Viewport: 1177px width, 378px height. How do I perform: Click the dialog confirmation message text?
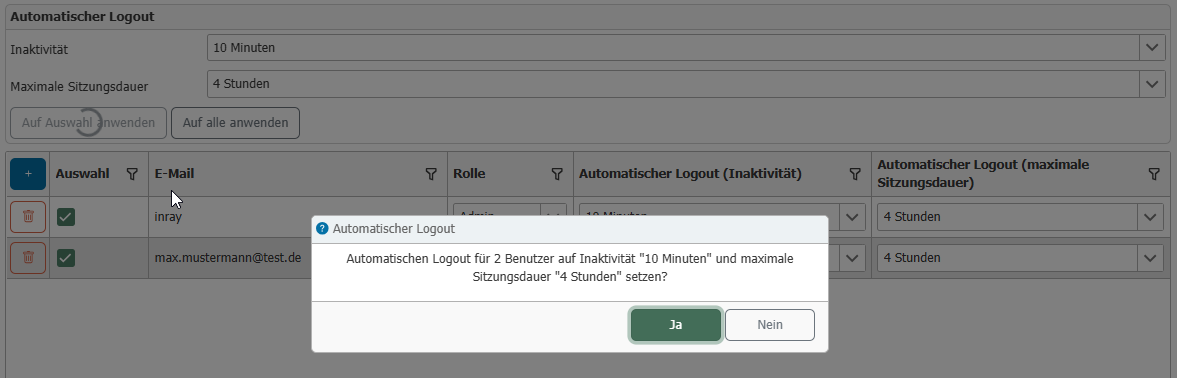570,268
